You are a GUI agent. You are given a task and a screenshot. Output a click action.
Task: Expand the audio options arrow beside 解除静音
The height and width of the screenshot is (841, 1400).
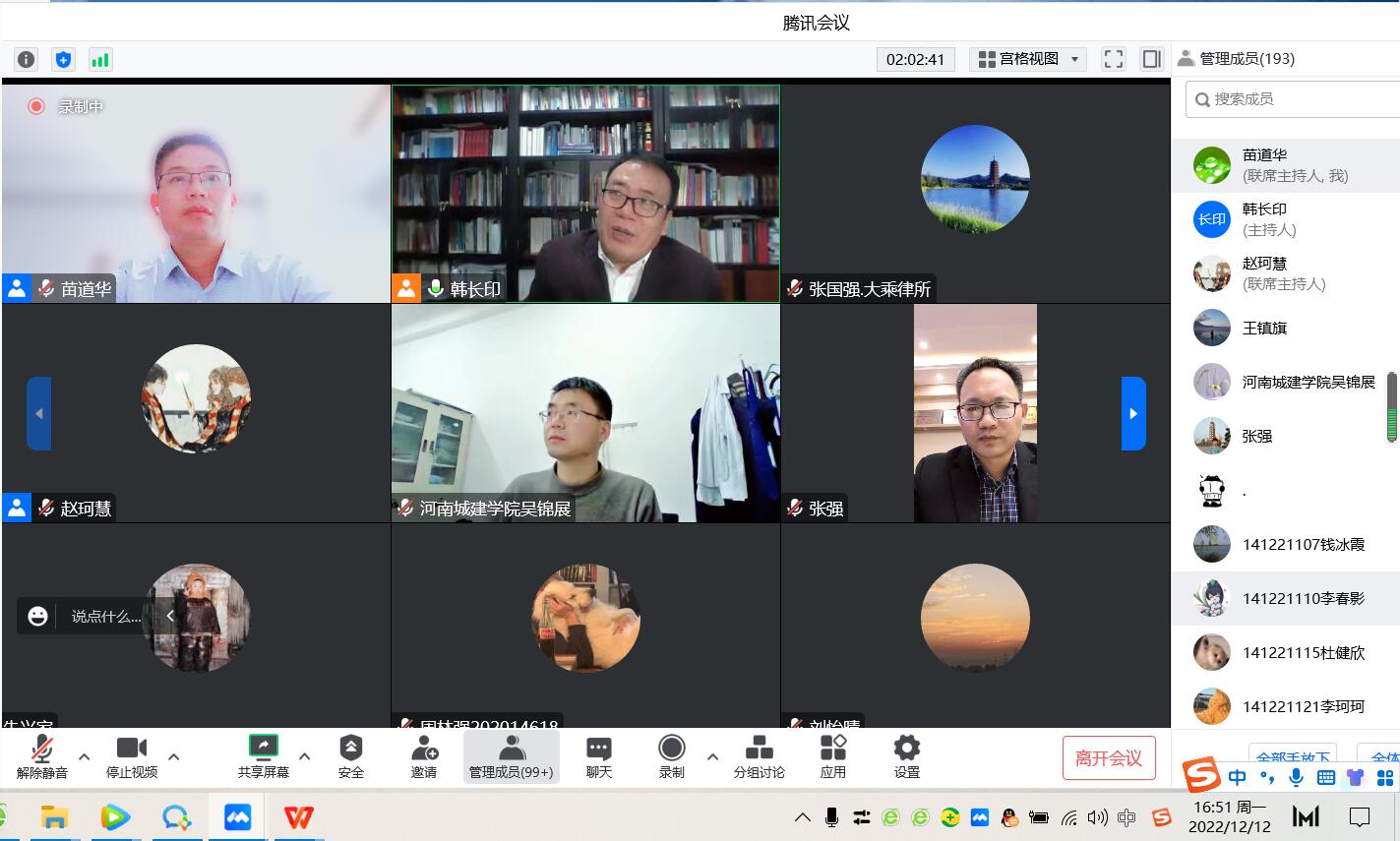coord(84,756)
